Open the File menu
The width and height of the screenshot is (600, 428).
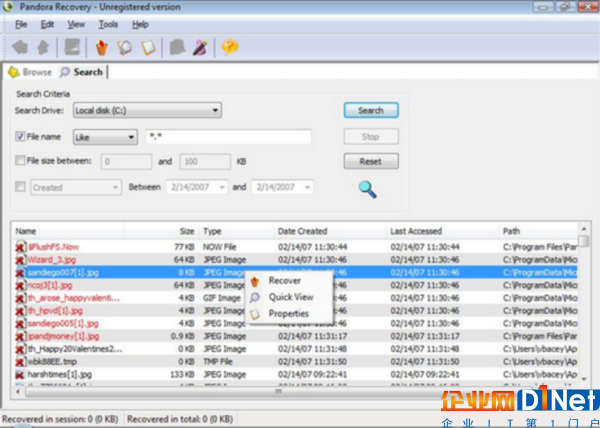click(x=21, y=24)
